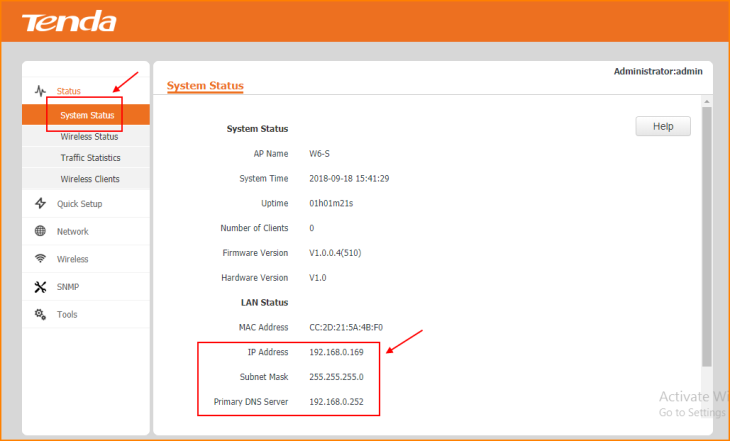The height and width of the screenshot is (441, 730).
Task: Open Quick Setup via its lightning icon
Action: (x=41, y=204)
